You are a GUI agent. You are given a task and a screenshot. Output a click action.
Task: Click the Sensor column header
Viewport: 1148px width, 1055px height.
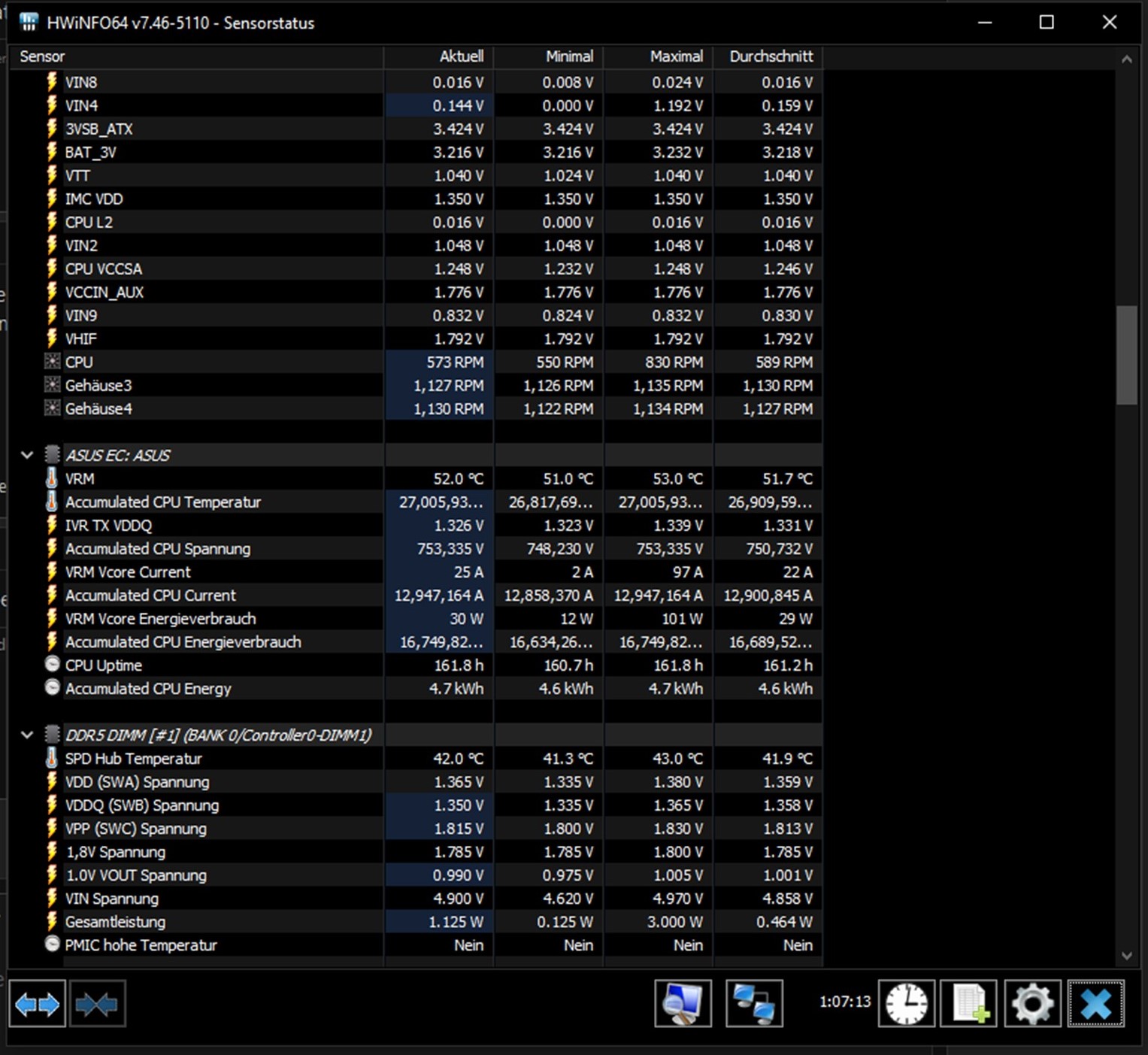(195, 56)
